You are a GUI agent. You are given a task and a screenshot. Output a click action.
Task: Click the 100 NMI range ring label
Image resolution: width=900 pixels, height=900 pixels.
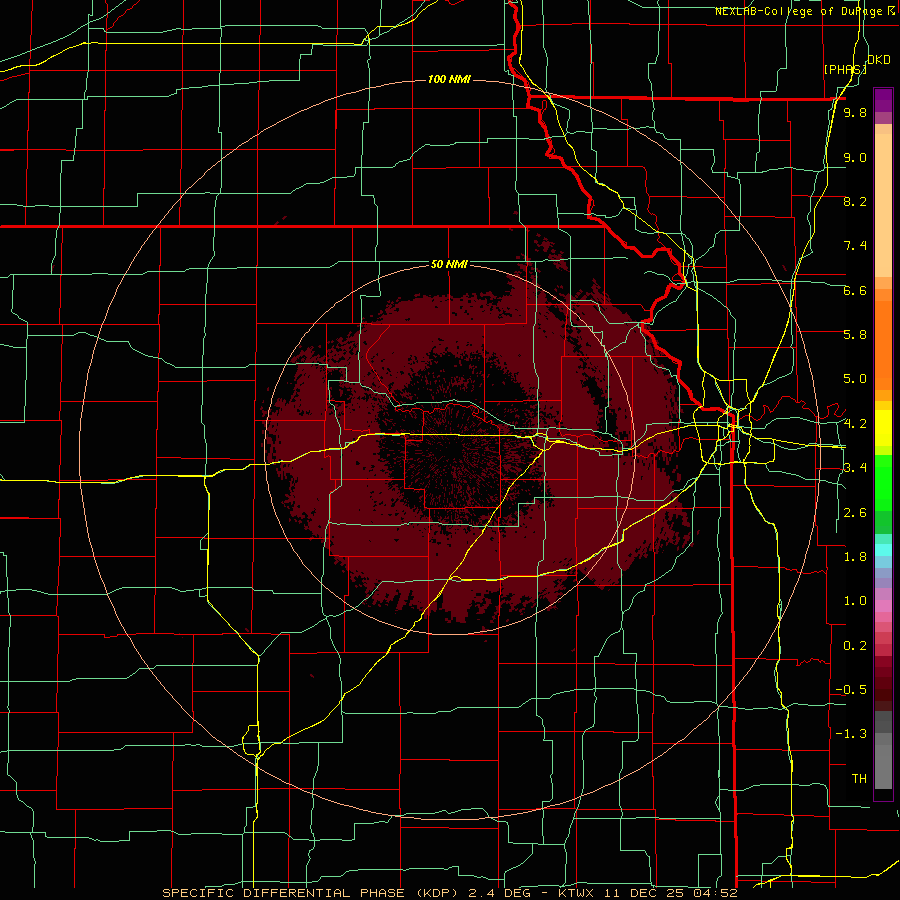[449, 79]
